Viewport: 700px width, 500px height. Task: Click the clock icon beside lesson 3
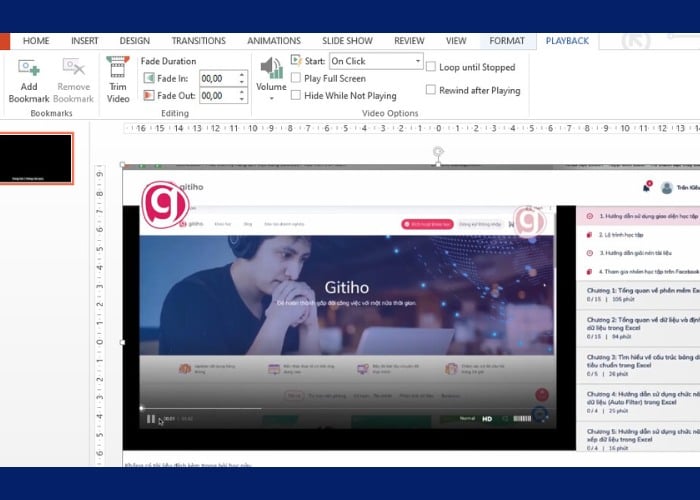(590, 253)
